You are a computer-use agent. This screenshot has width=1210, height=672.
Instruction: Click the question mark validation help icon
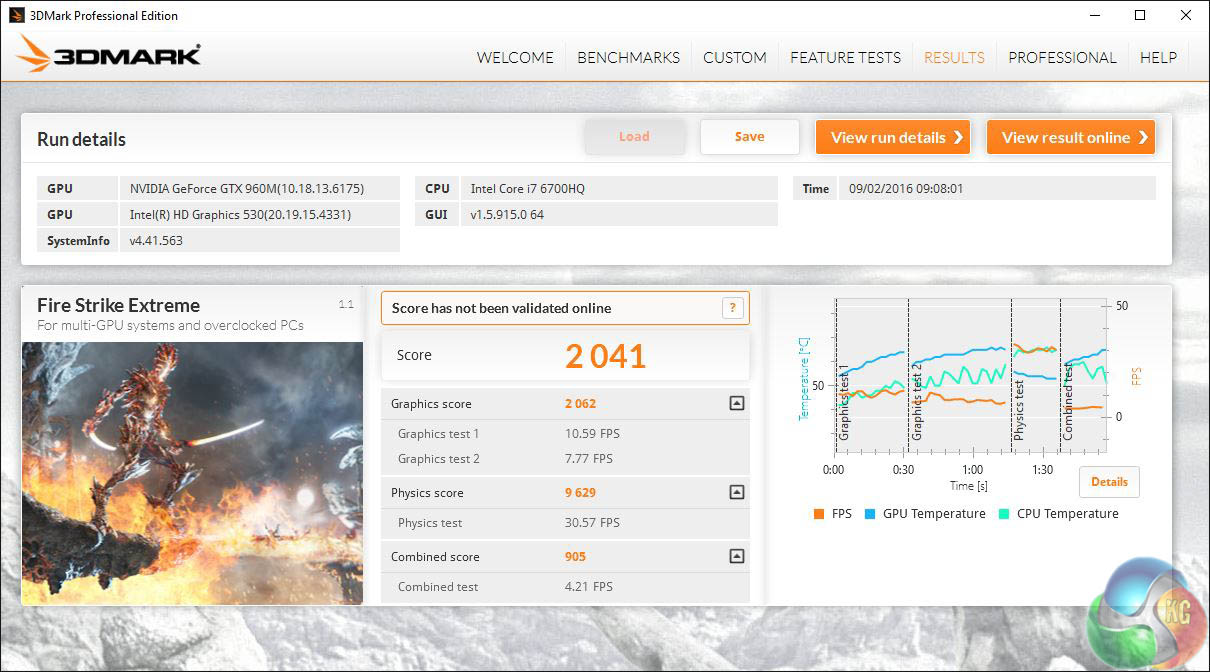(x=732, y=308)
